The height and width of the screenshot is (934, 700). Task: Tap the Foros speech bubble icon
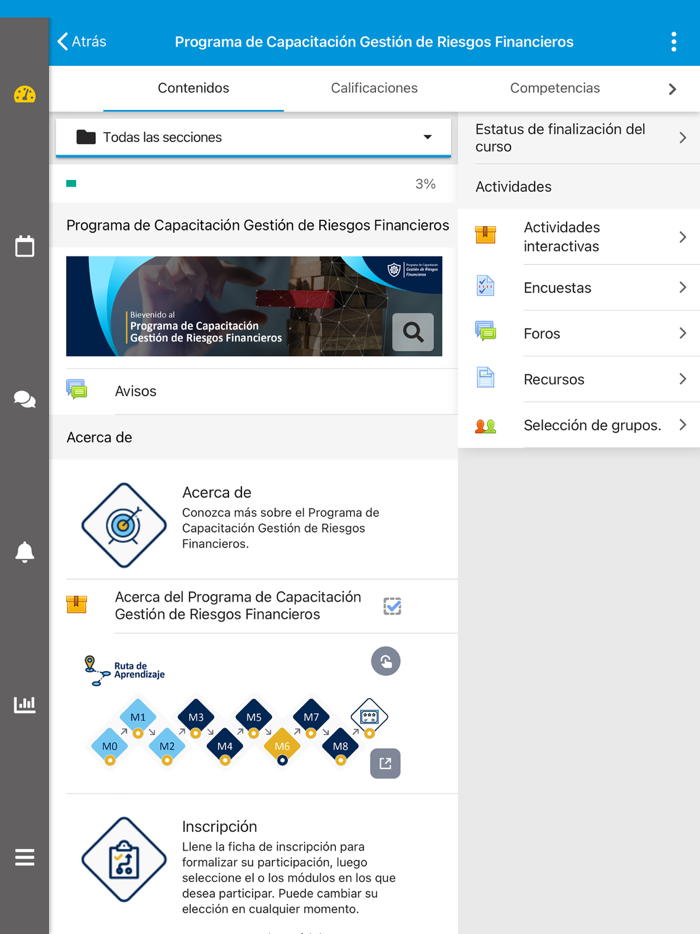coord(486,331)
